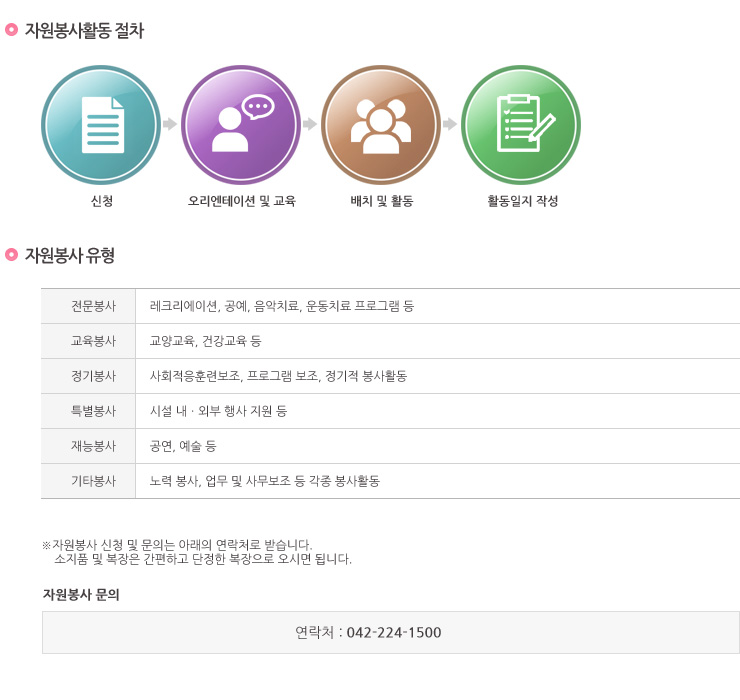Click the 노력 봉사, 업무 및 사무보조 cell
The width and height of the screenshot is (740, 700).
click(437, 481)
